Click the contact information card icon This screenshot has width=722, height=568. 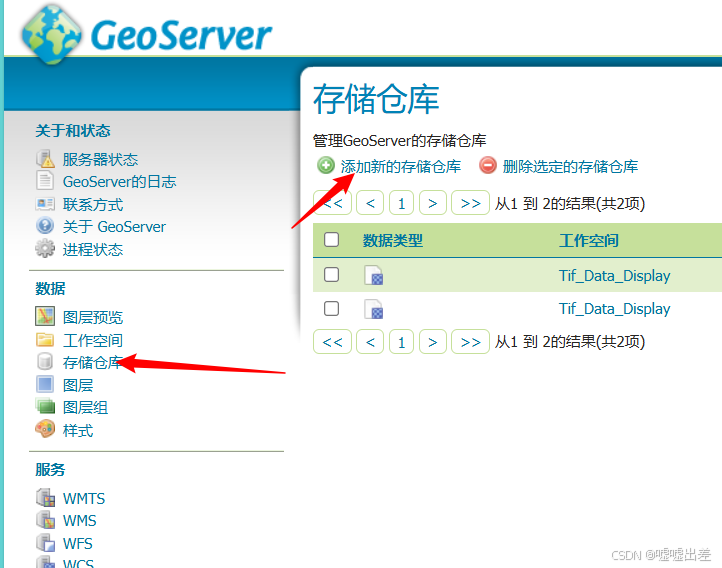coord(45,203)
